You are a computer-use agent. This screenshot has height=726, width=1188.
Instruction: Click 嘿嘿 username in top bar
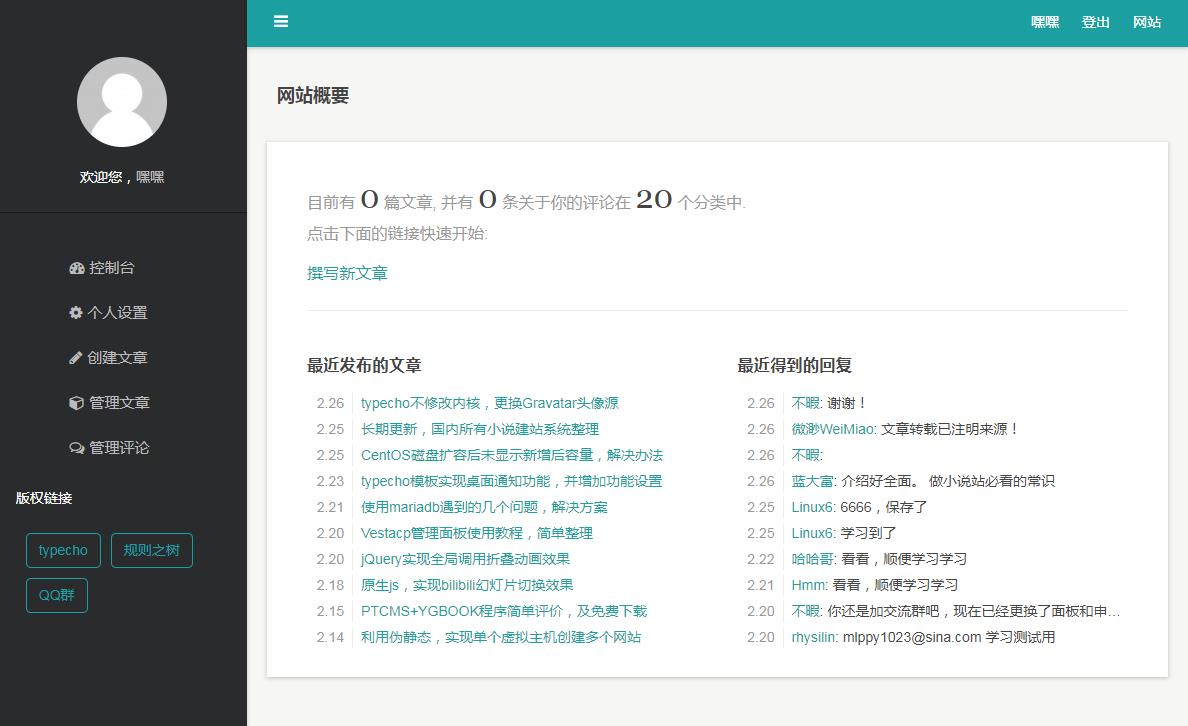(x=1045, y=22)
